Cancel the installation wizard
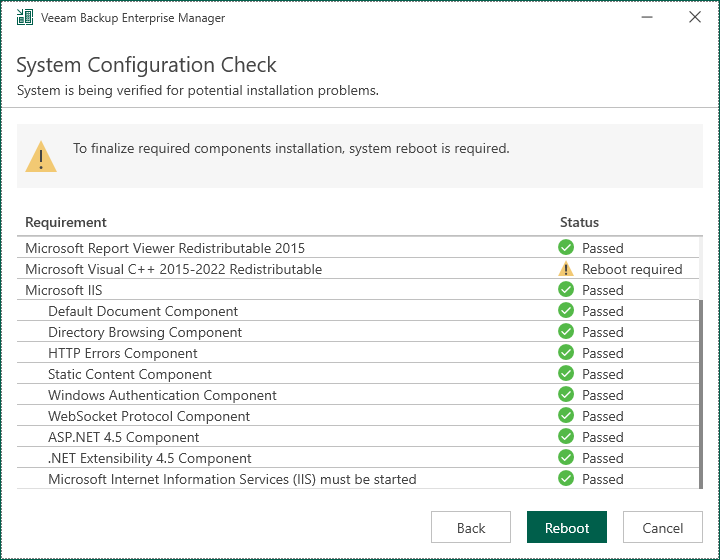The image size is (720, 560). click(x=663, y=528)
